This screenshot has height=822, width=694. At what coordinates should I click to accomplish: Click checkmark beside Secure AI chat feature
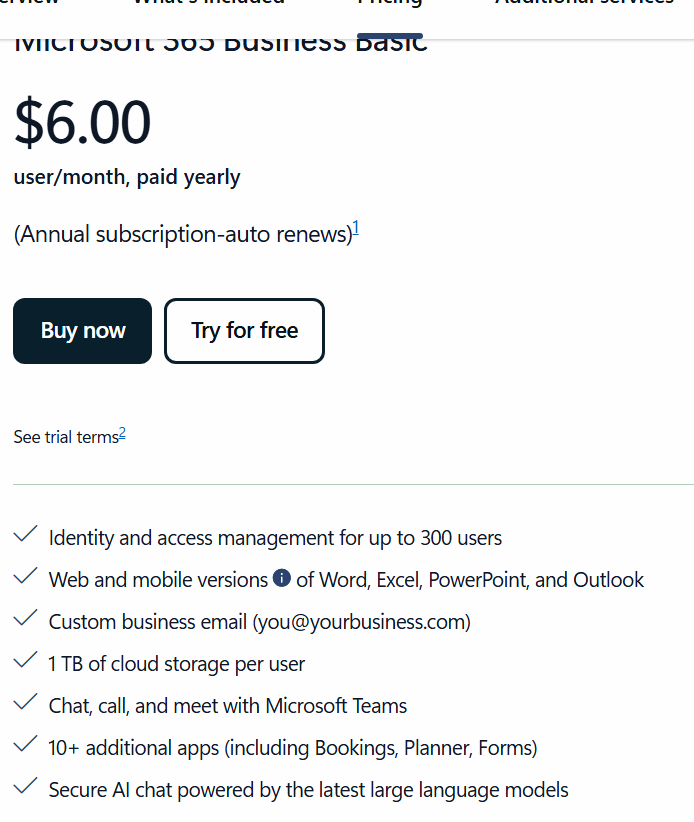[x=25, y=786]
